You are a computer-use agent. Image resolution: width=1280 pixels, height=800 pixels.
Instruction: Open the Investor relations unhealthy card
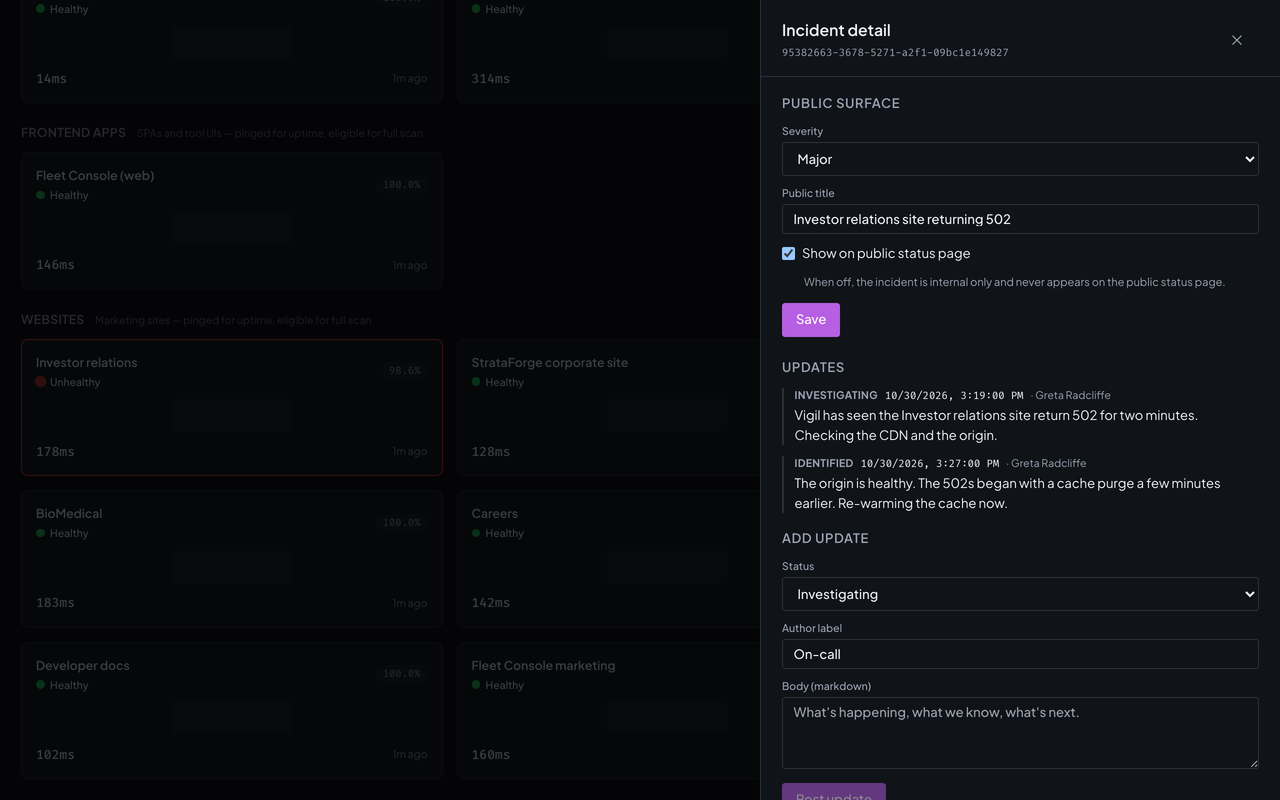pos(232,407)
